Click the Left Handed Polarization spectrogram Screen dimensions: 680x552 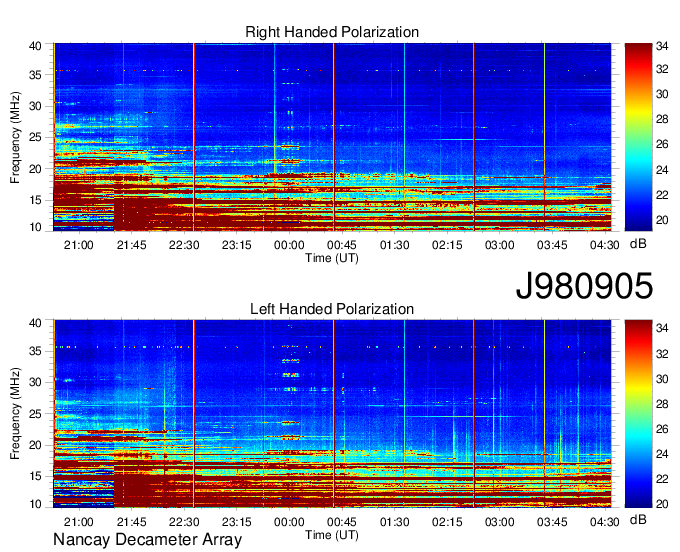tap(332, 414)
